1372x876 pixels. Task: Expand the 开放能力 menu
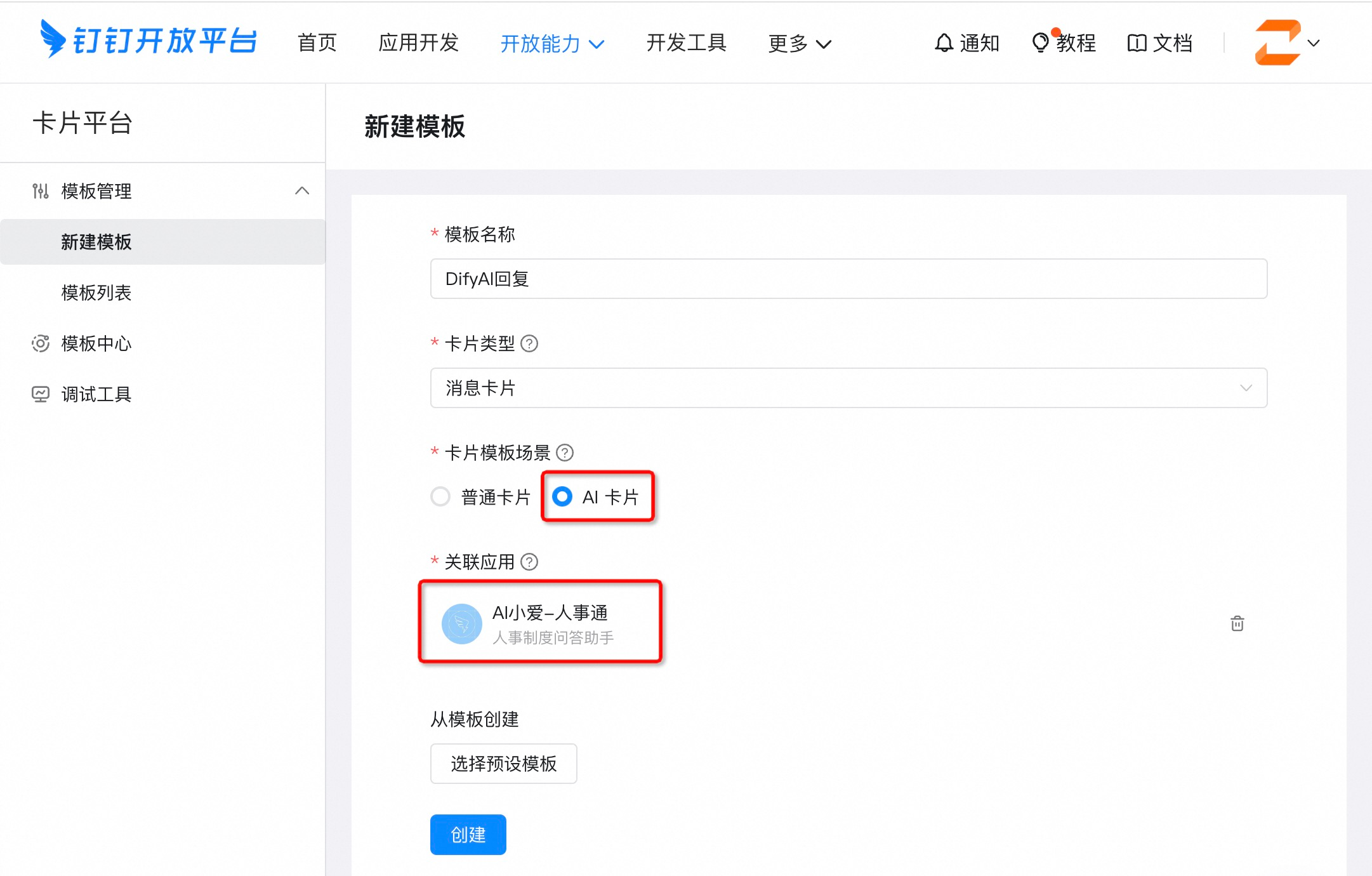point(552,43)
